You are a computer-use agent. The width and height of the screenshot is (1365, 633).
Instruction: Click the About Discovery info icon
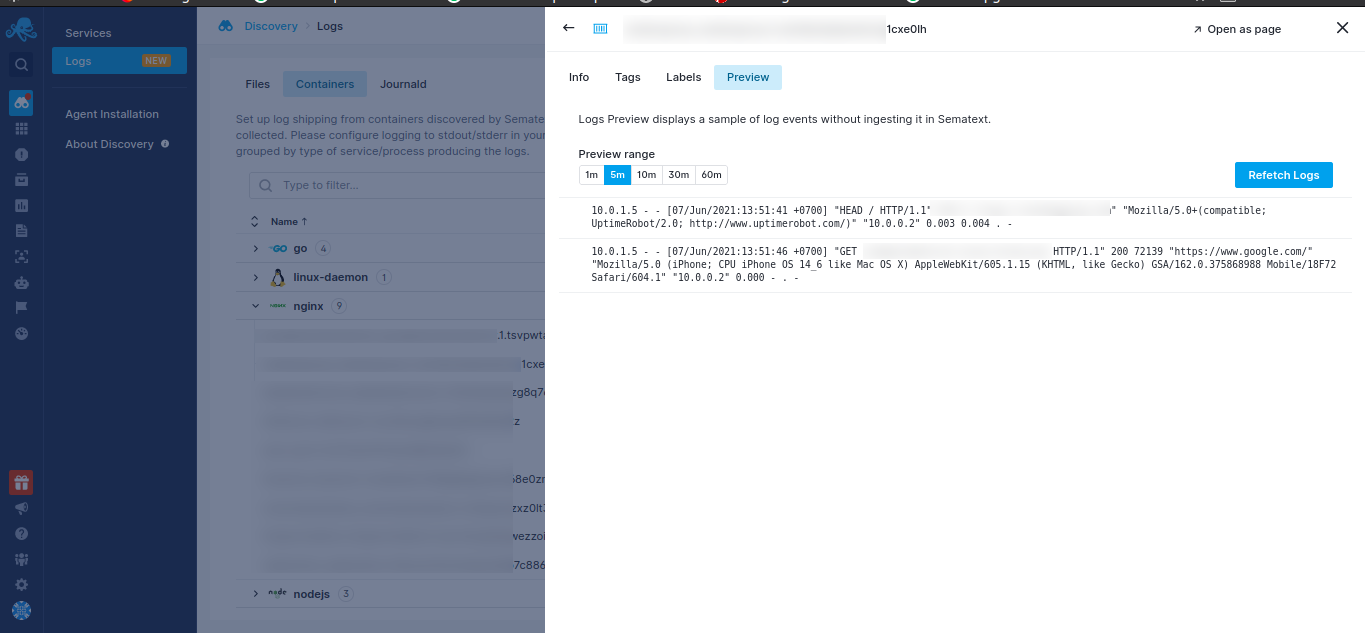tap(165, 144)
